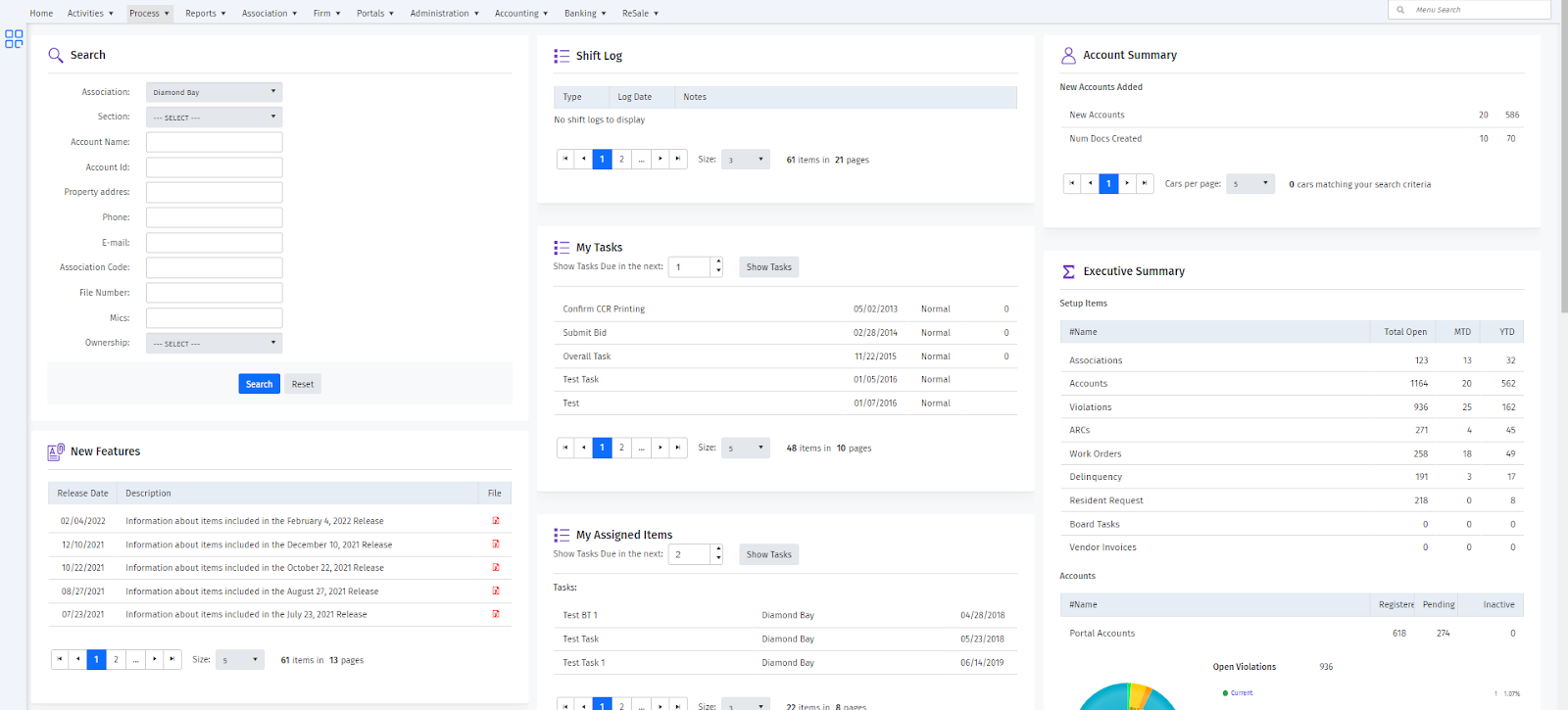Click the File Number input field
1568x710 pixels.
pos(214,293)
